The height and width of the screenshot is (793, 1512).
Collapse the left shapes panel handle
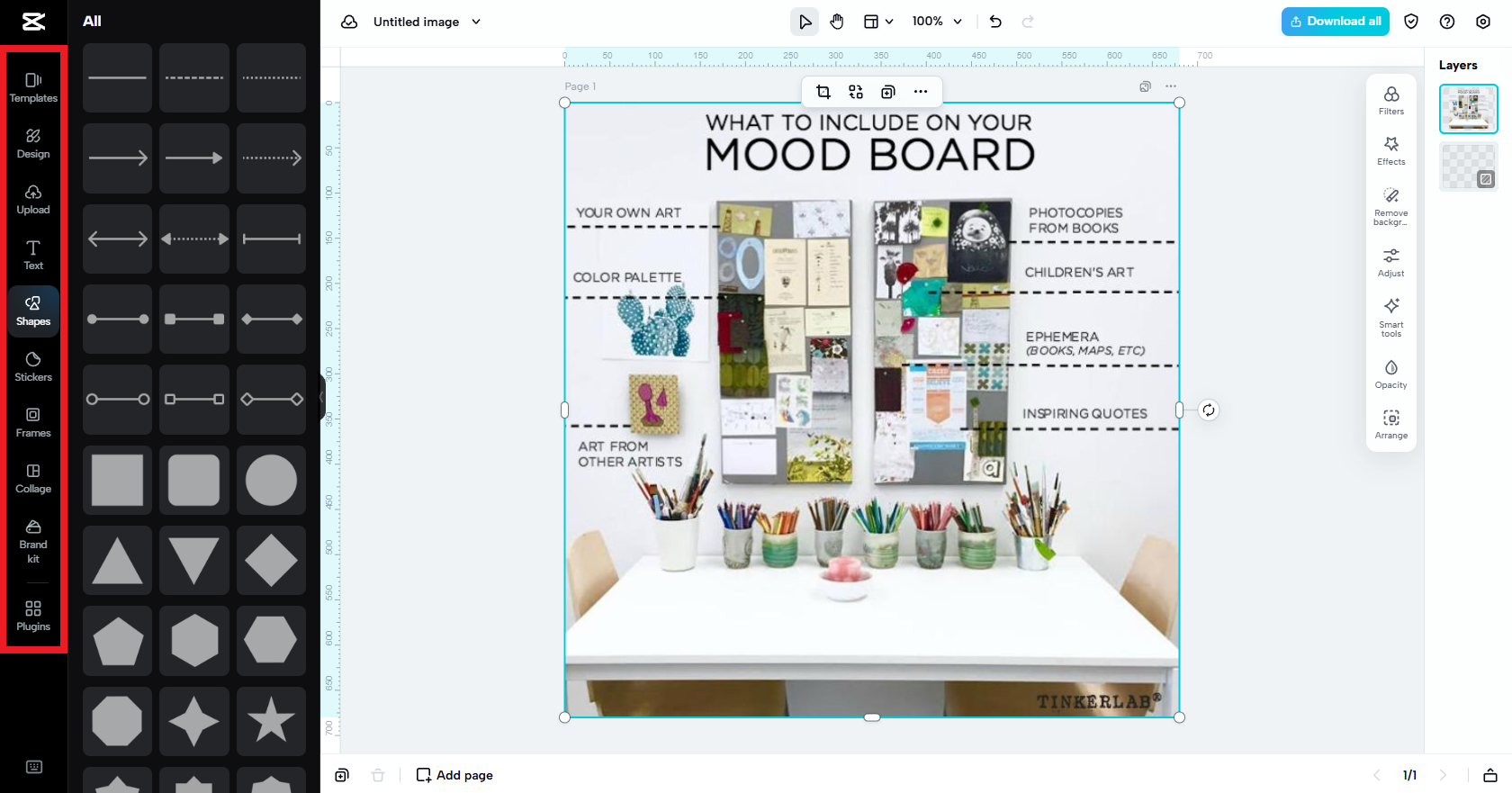click(x=322, y=397)
